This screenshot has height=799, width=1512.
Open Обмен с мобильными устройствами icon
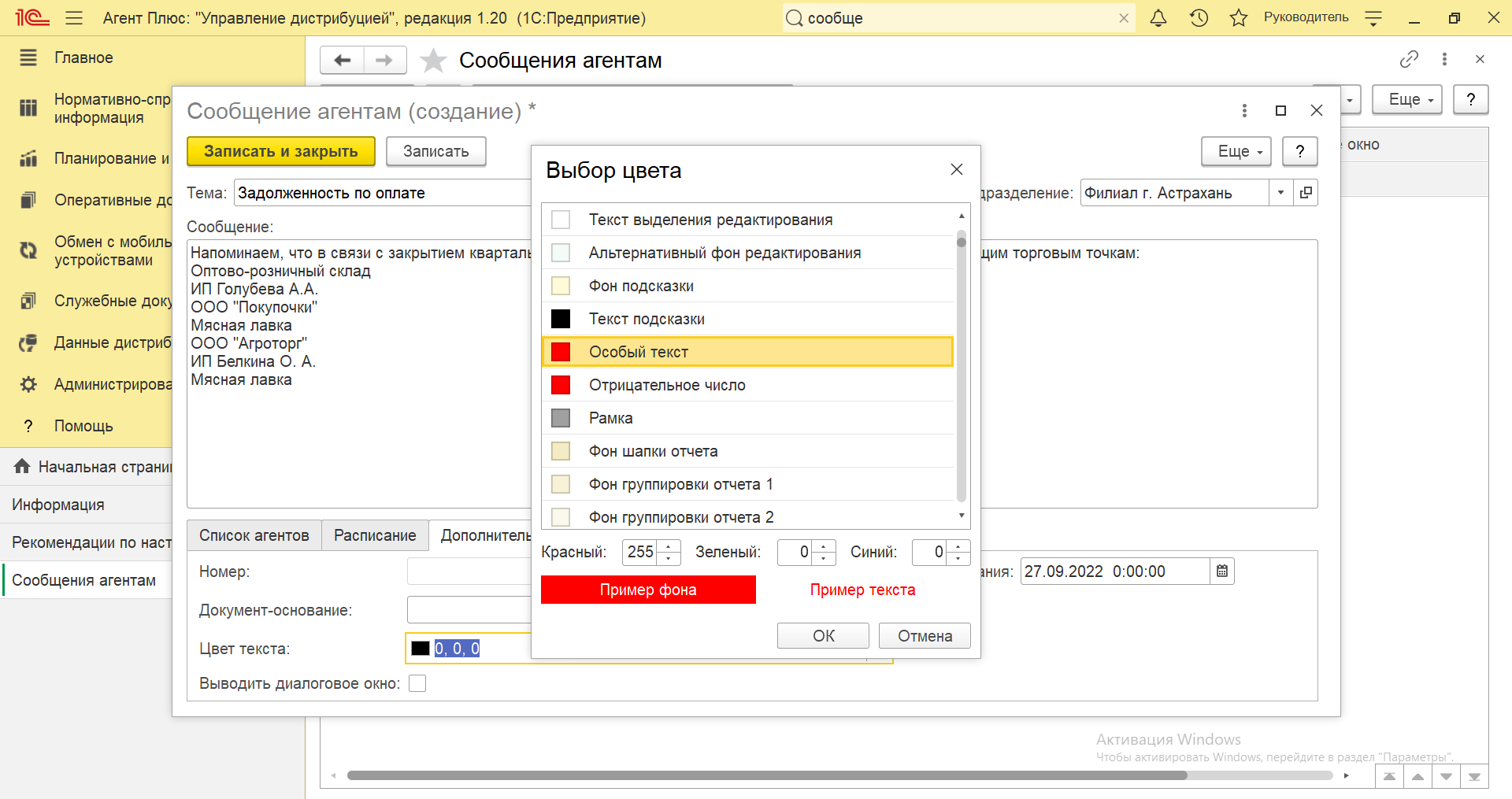point(28,250)
